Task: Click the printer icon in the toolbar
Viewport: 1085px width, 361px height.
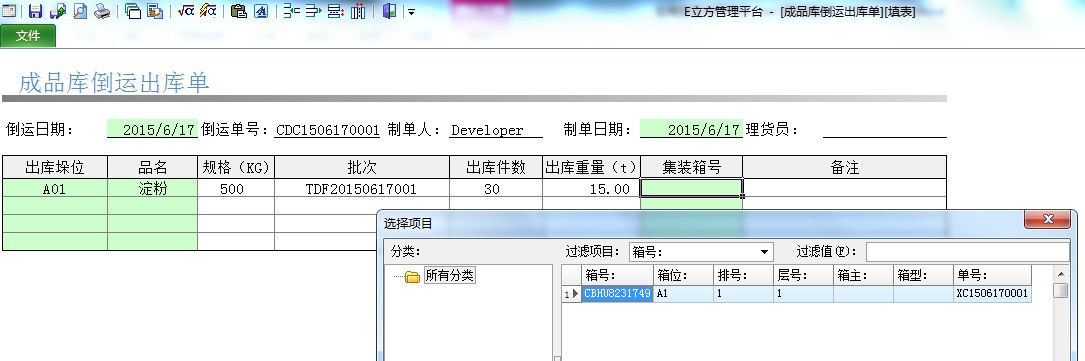Action: (x=102, y=11)
